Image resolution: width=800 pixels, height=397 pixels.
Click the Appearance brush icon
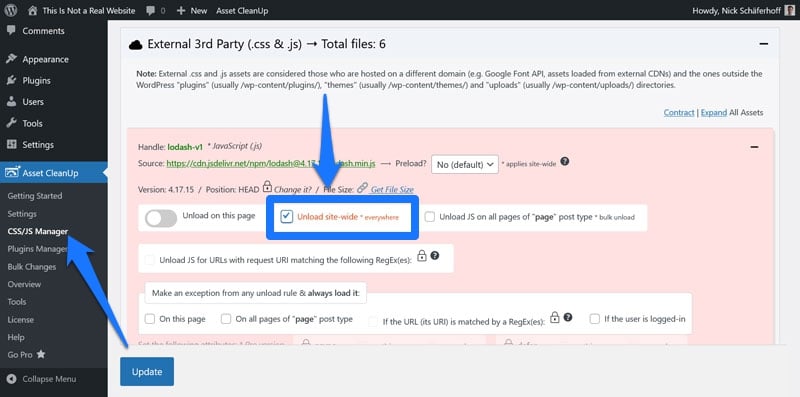(11, 59)
